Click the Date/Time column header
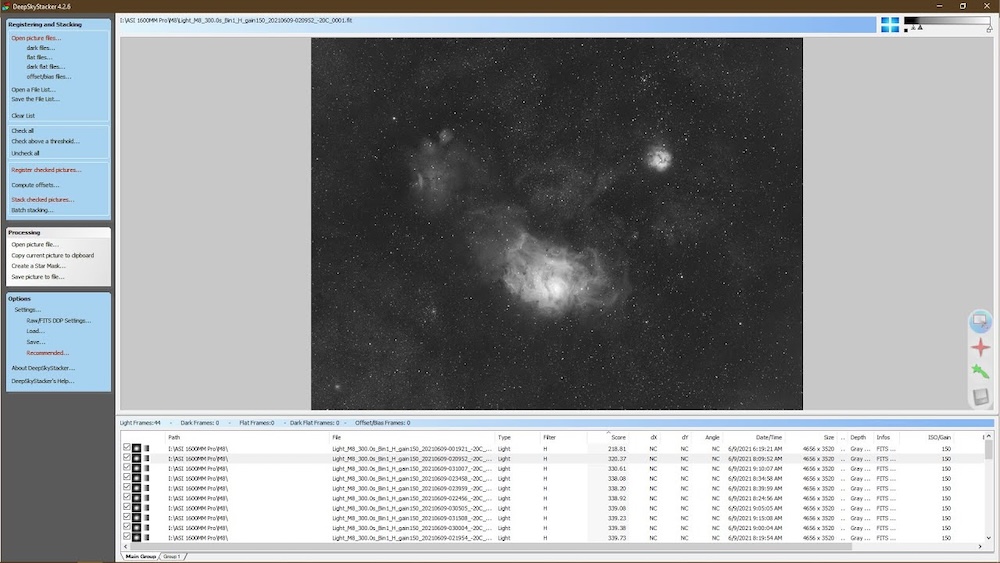This screenshot has width=1000, height=563. pos(769,437)
